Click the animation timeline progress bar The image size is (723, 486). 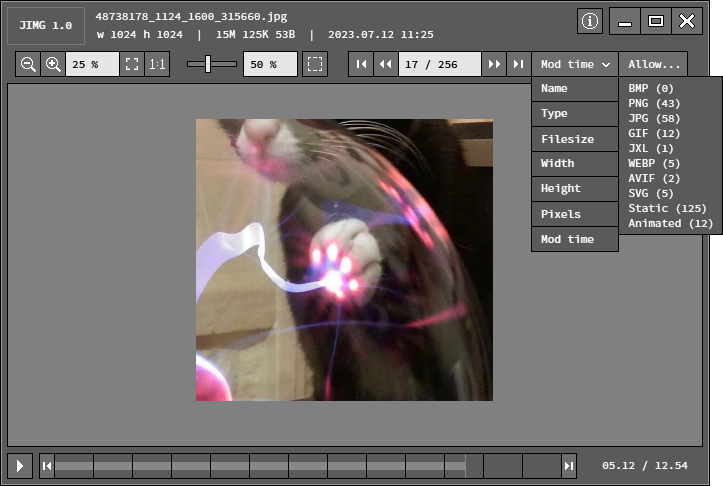point(308,466)
